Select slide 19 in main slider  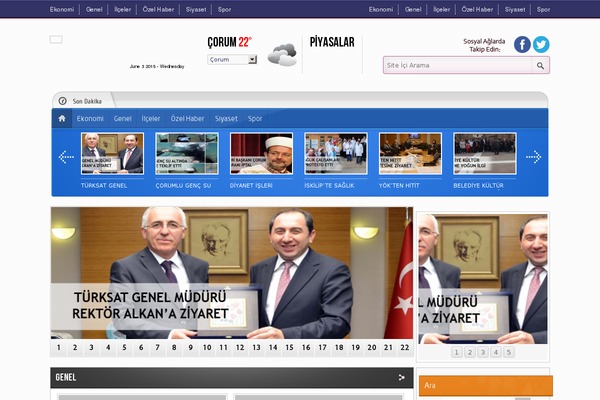click(355, 348)
